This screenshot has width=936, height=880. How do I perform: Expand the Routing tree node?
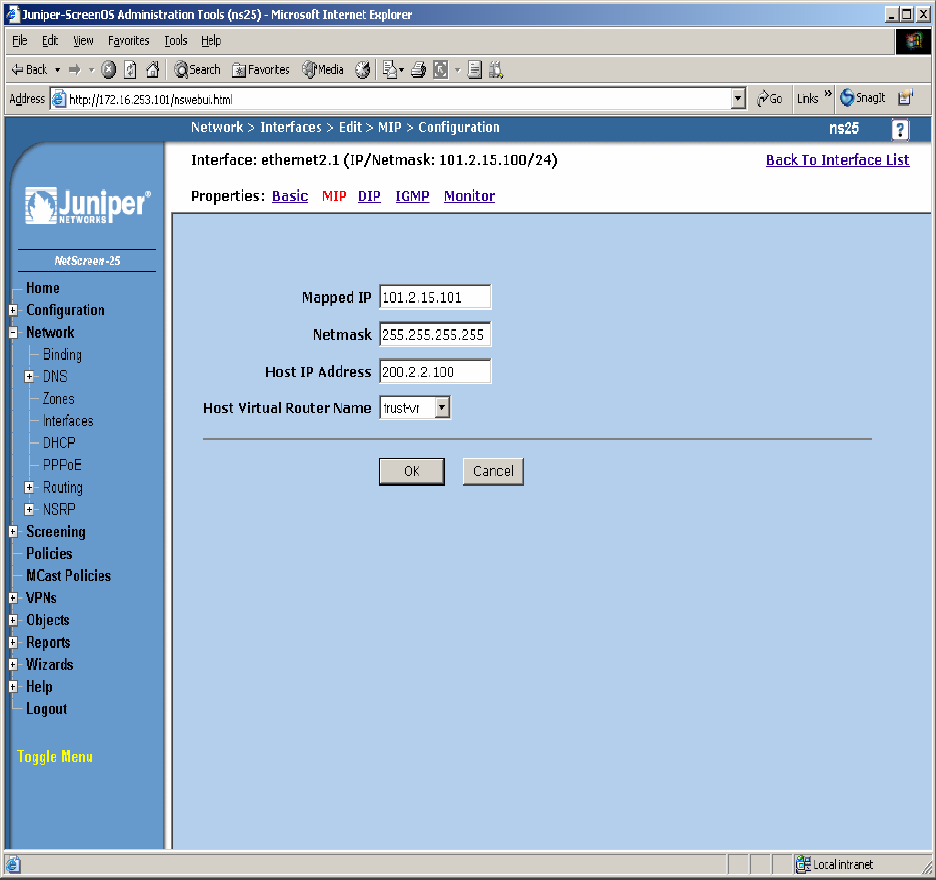(x=29, y=487)
